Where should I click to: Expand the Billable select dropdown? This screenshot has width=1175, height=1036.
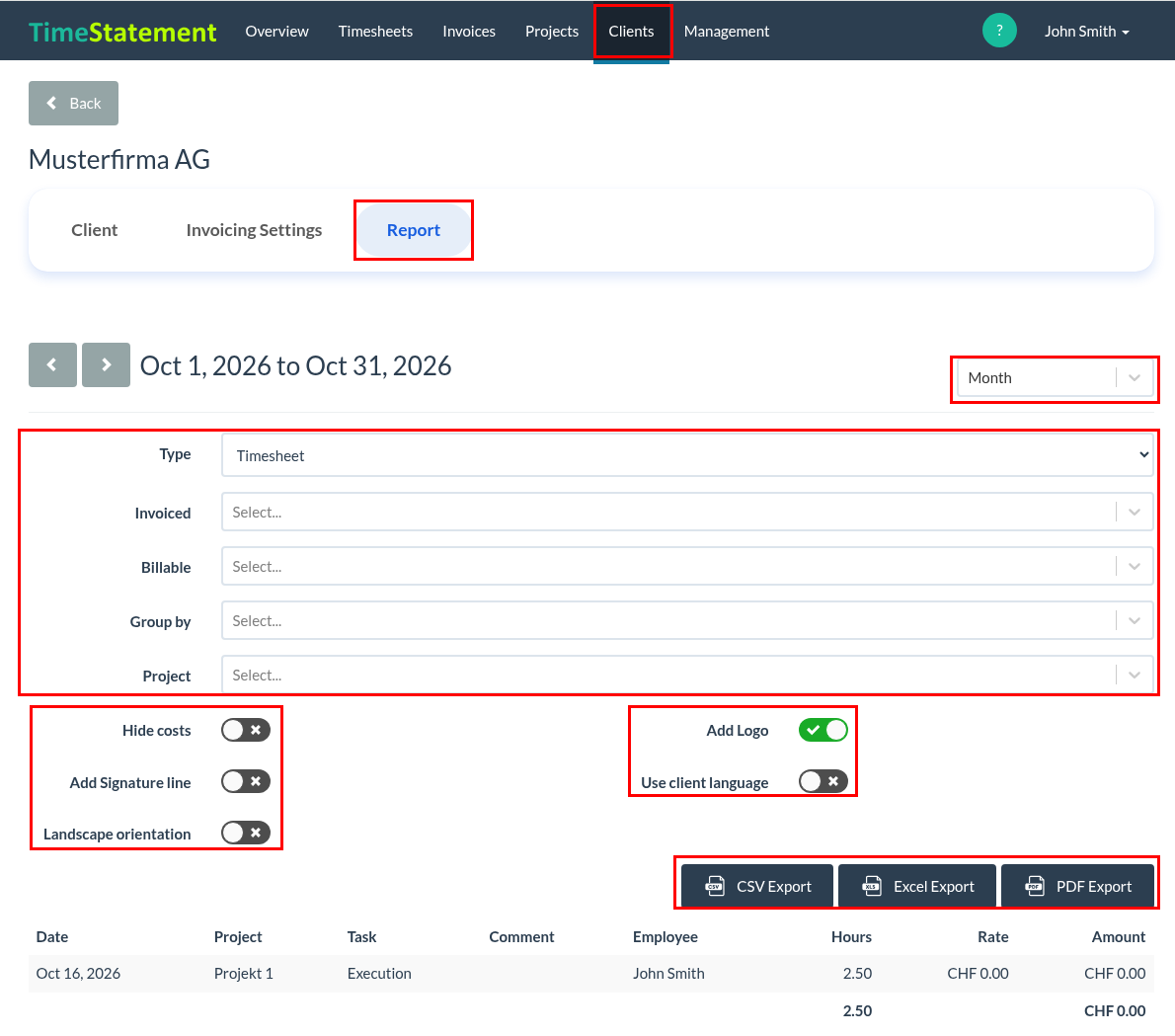pos(687,567)
